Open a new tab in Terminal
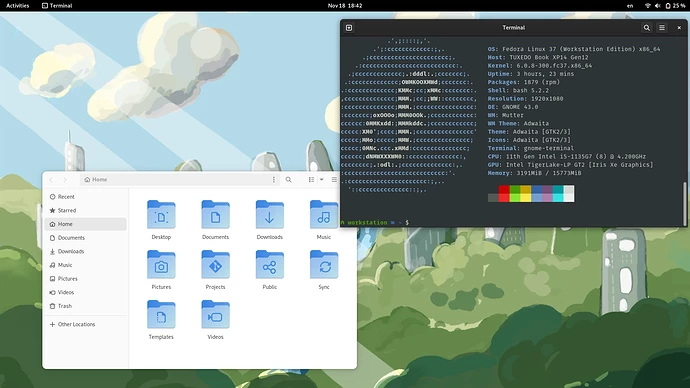Screen dimensions: 690x388 tap(349, 28)
